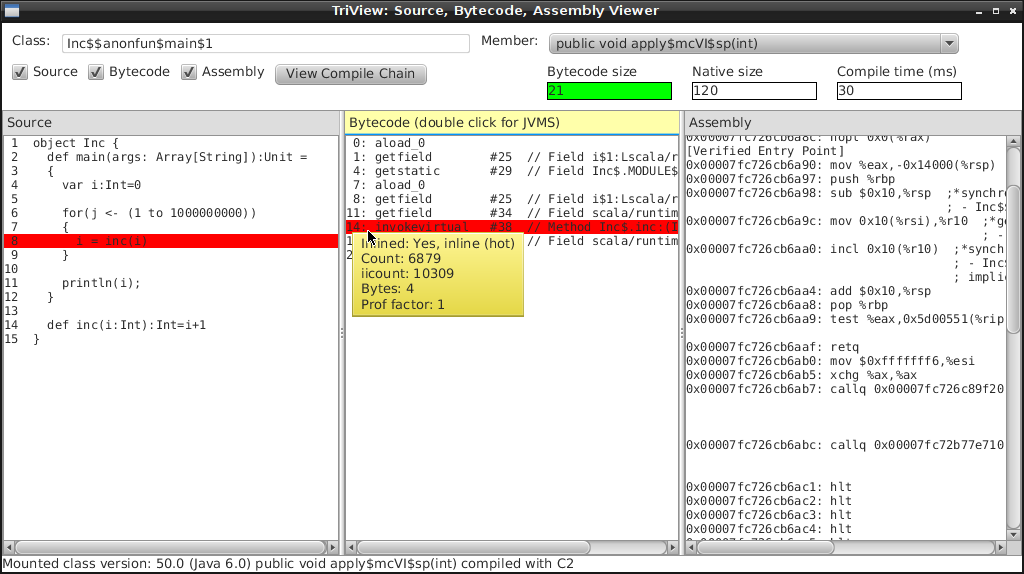The width and height of the screenshot is (1024, 574).
Task: Click the Source panel header
Action: tap(171, 123)
